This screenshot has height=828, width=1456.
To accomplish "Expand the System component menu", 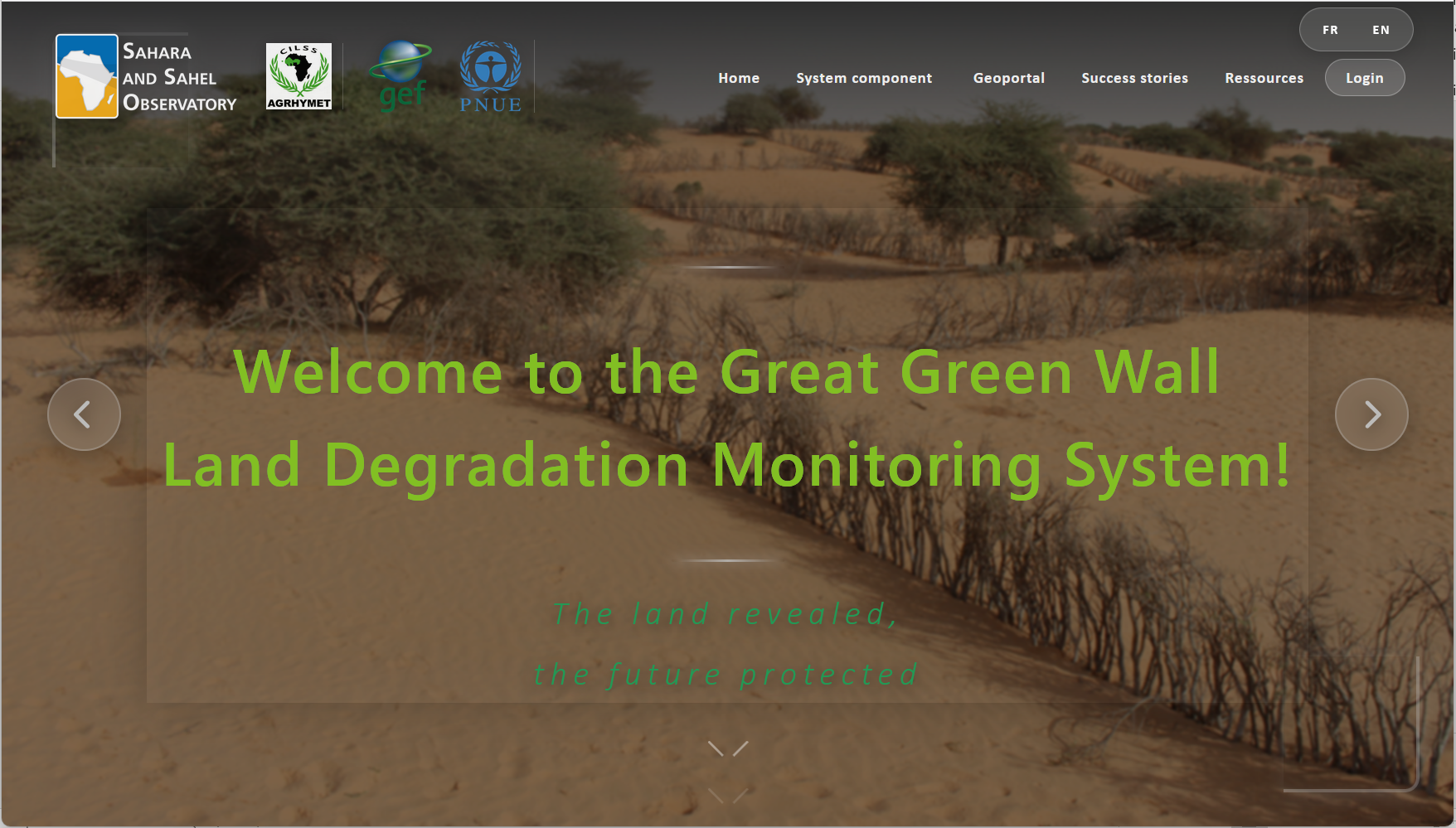I will pos(864,77).
